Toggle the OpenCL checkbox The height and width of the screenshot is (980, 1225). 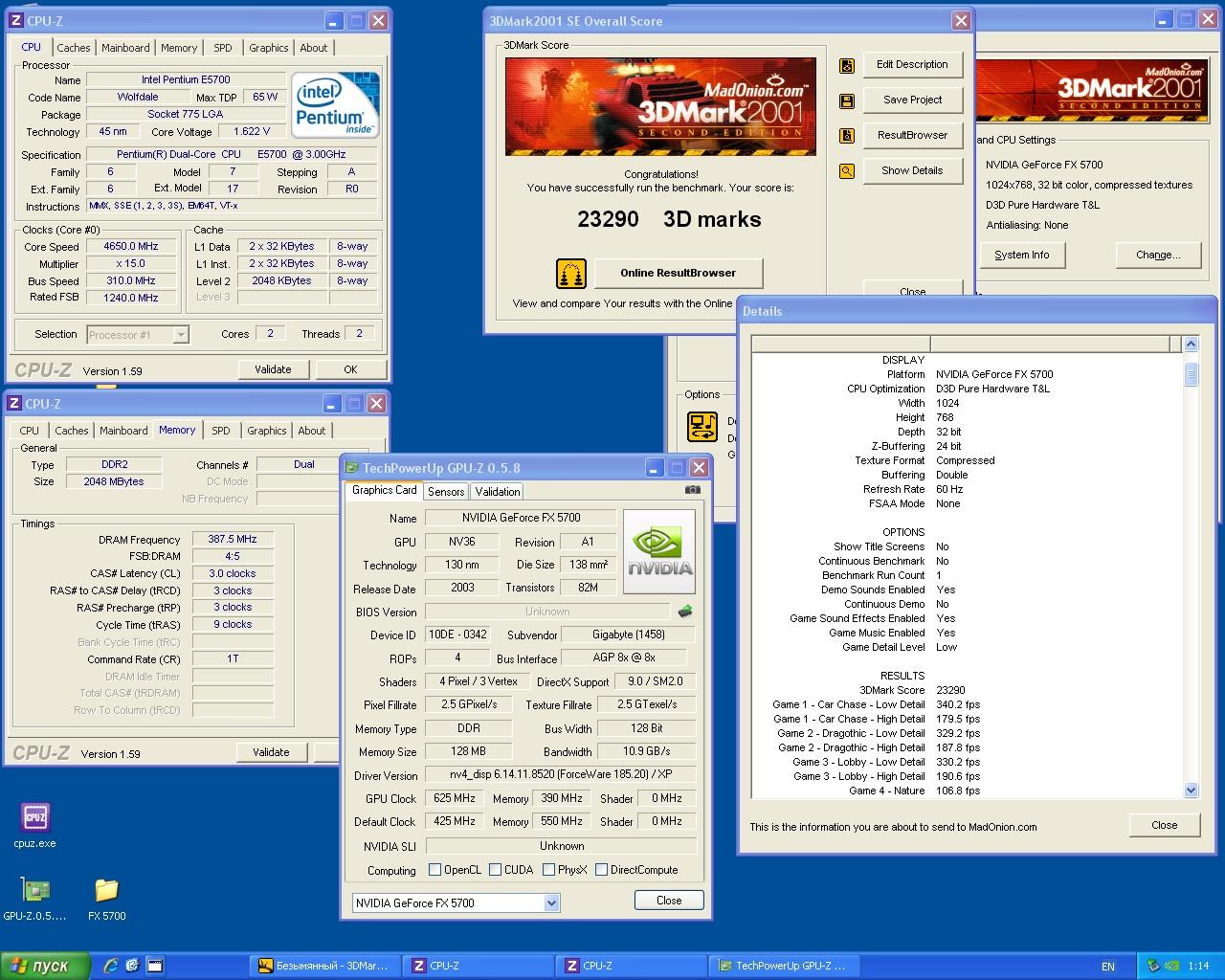click(435, 870)
